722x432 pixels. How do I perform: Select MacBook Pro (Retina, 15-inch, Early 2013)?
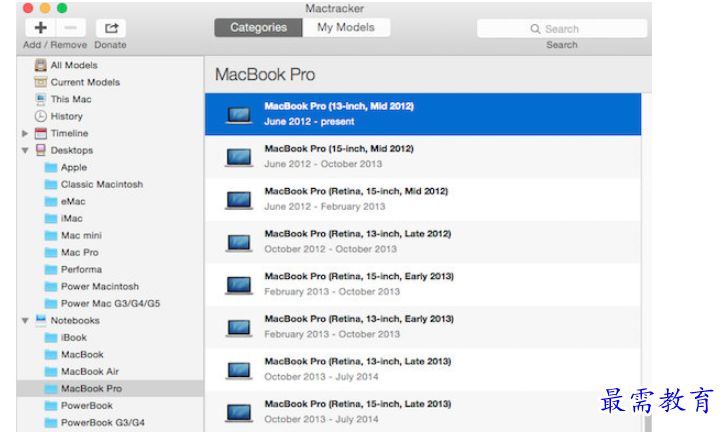click(x=423, y=285)
